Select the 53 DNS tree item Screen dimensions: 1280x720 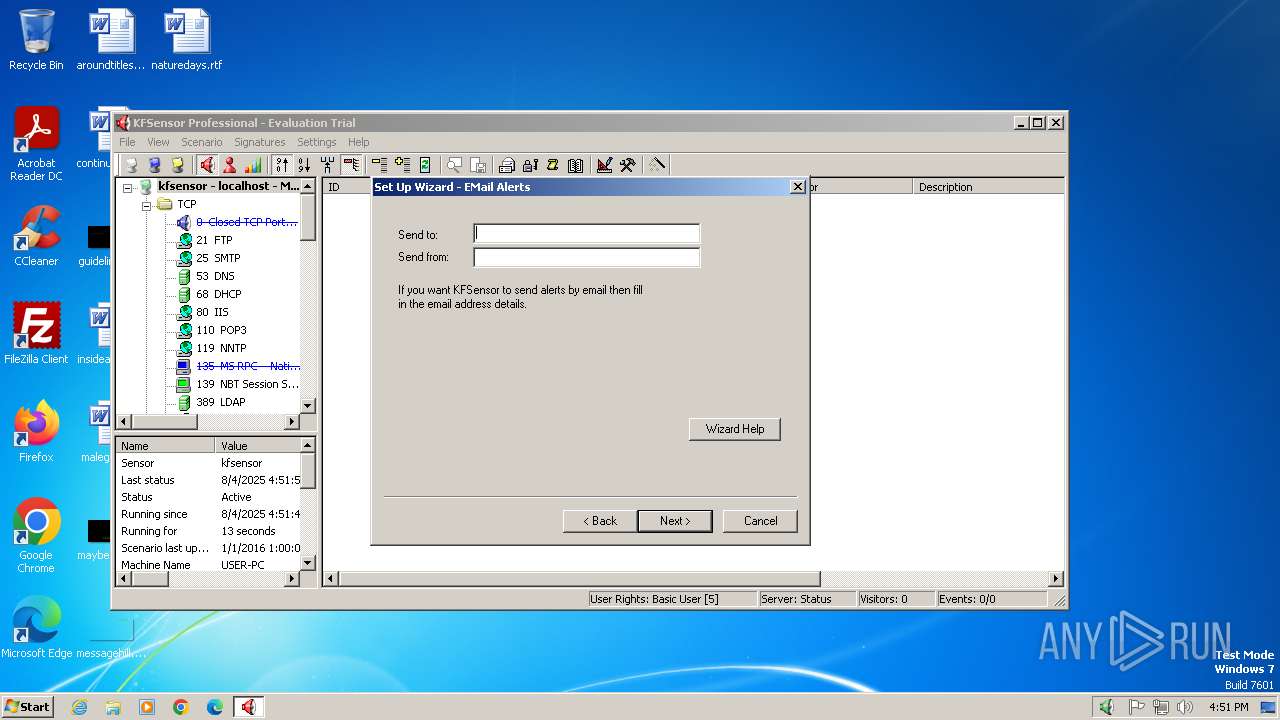[x=215, y=276]
